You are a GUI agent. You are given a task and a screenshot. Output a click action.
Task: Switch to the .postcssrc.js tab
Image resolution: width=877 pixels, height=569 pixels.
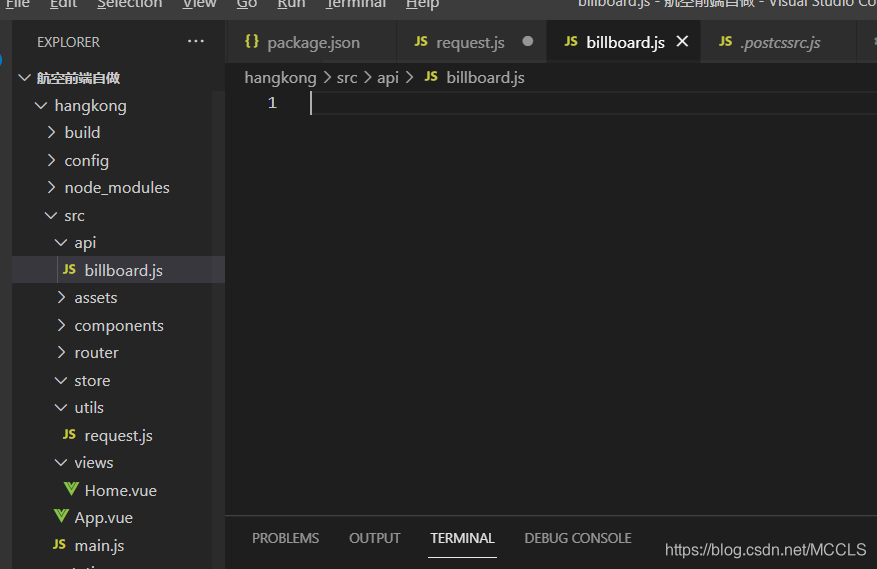tap(779, 42)
